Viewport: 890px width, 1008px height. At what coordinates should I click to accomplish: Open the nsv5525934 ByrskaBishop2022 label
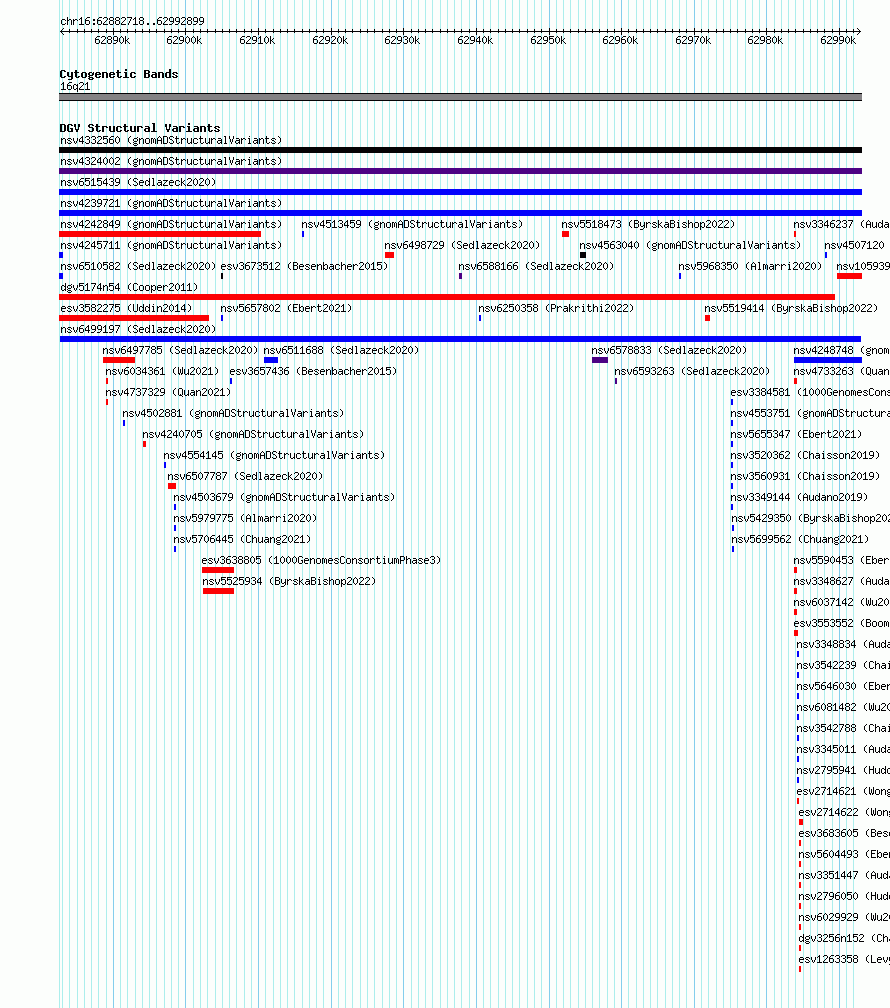point(289,581)
